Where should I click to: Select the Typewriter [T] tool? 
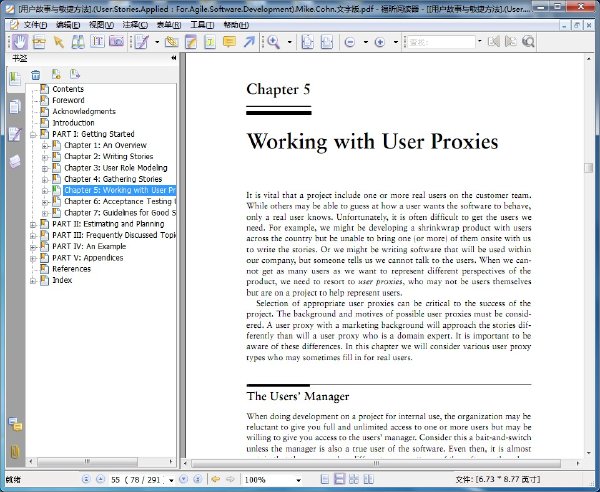(97, 41)
